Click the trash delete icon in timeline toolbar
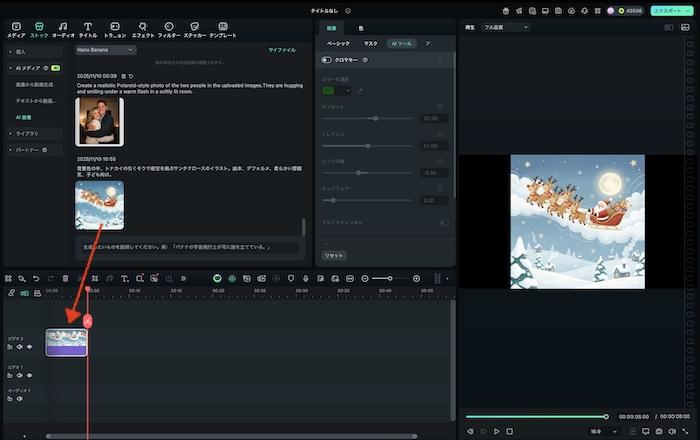 [65, 278]
